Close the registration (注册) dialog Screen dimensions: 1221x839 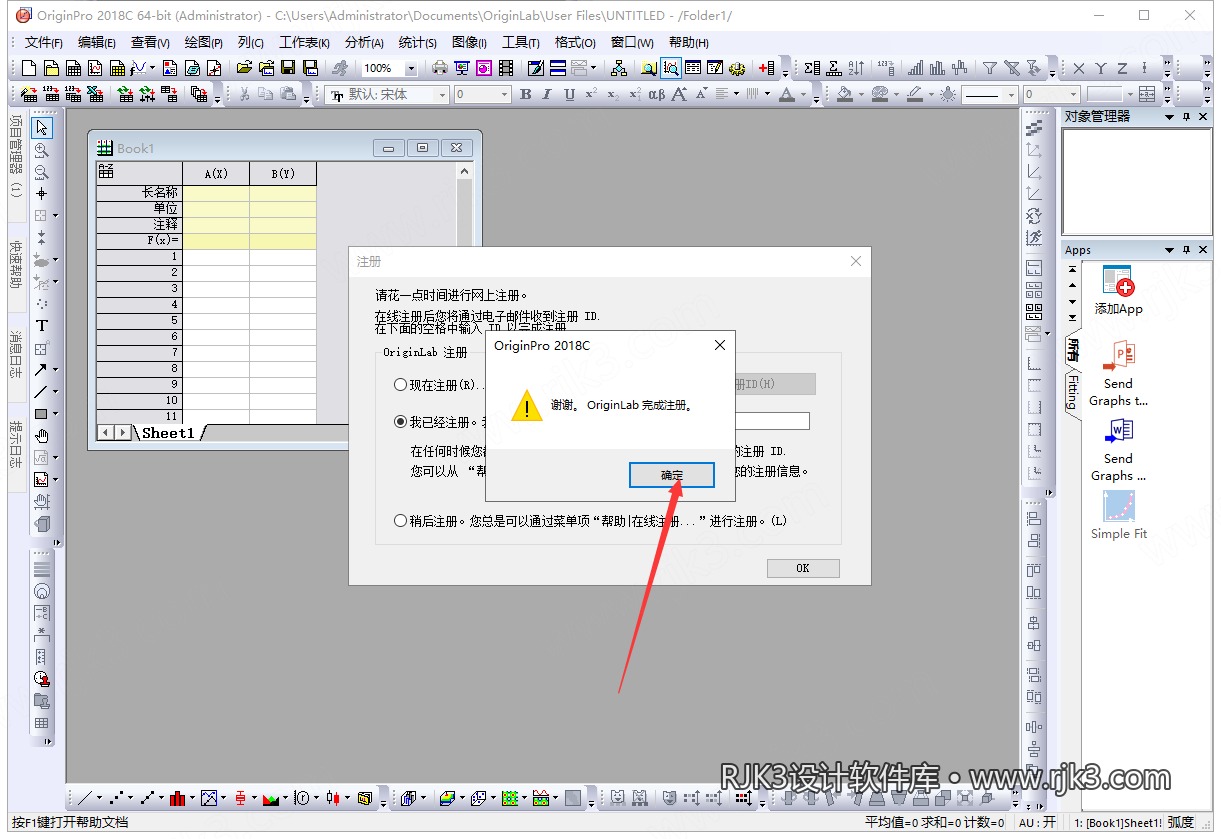(856, 261)
